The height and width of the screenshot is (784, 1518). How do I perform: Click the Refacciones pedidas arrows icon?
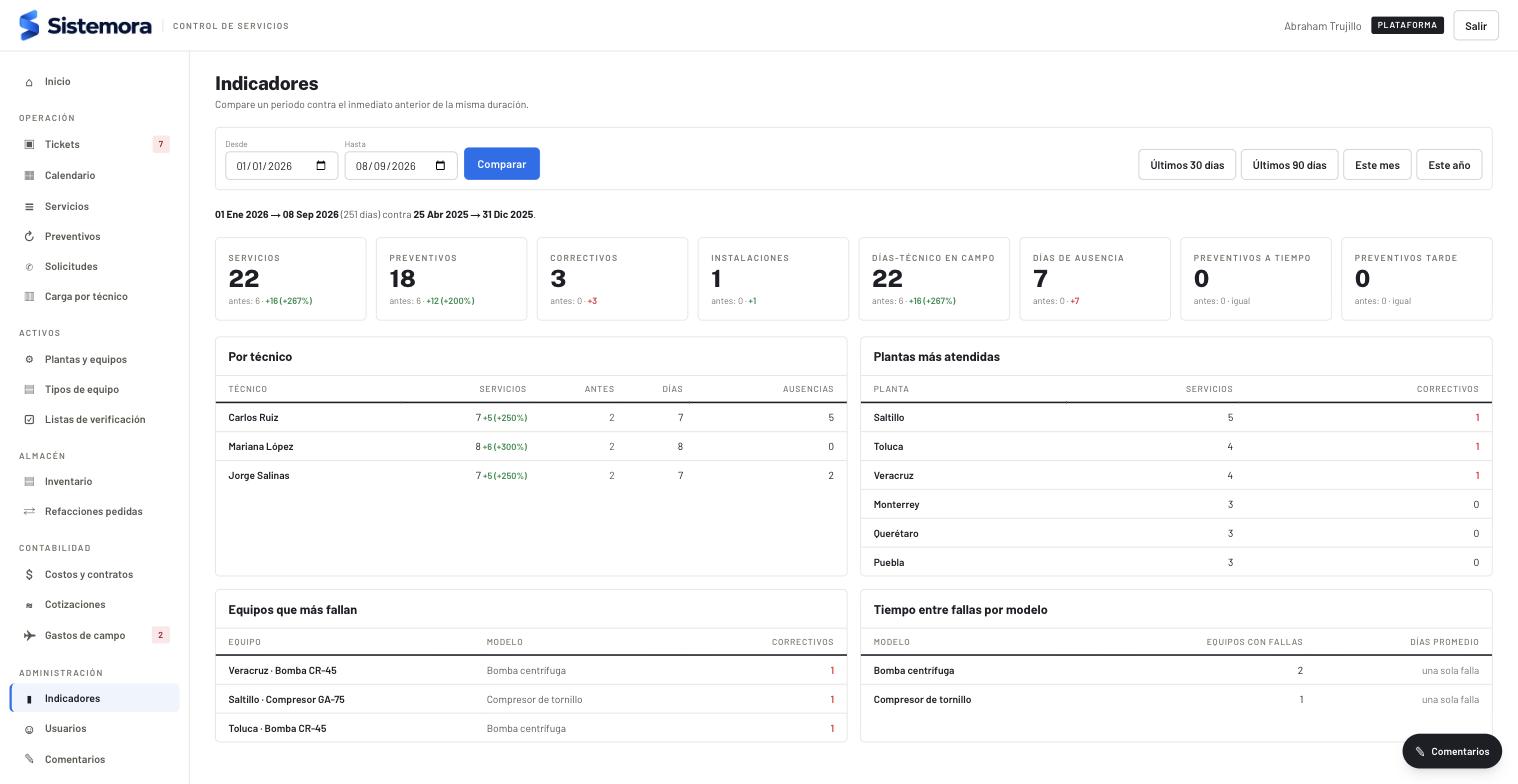click(x=29, y=512)
